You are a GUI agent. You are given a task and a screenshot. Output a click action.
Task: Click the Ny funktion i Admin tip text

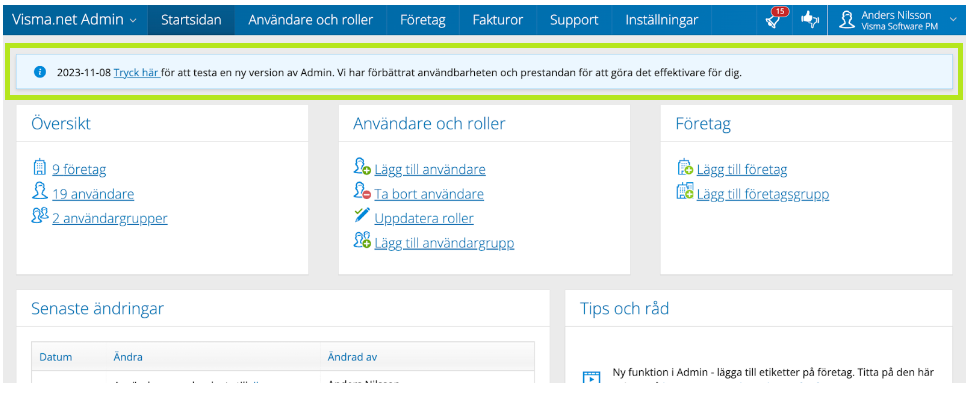[x=773, y=372]
